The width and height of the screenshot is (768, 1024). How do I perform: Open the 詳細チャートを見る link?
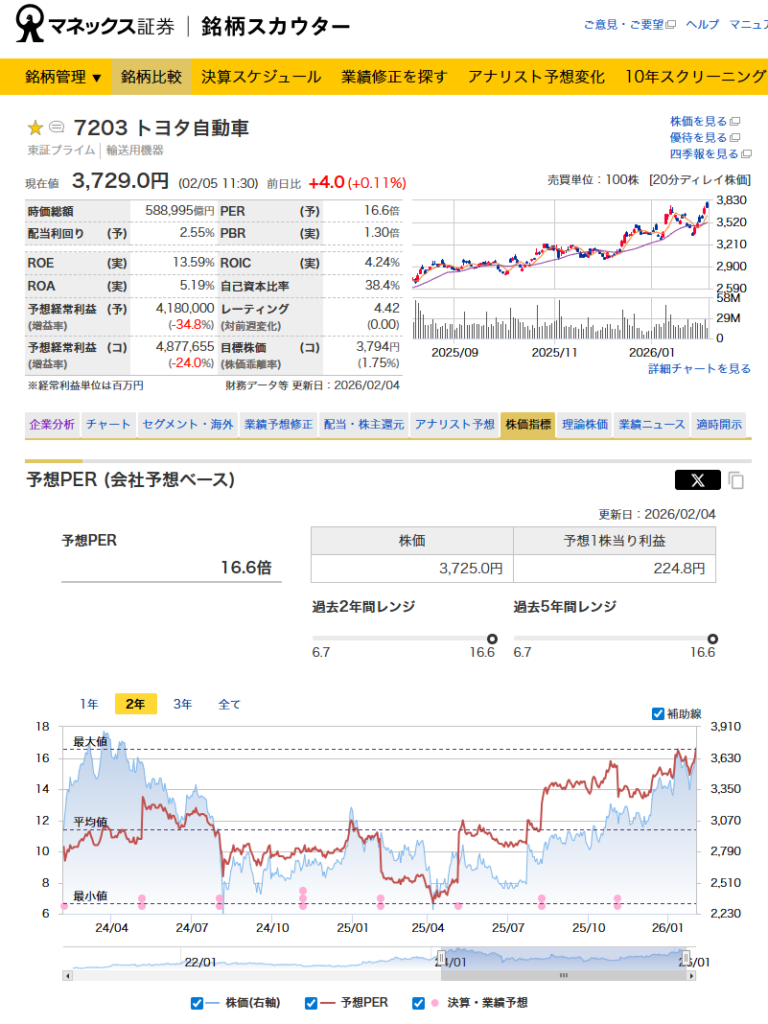(699, 368)
